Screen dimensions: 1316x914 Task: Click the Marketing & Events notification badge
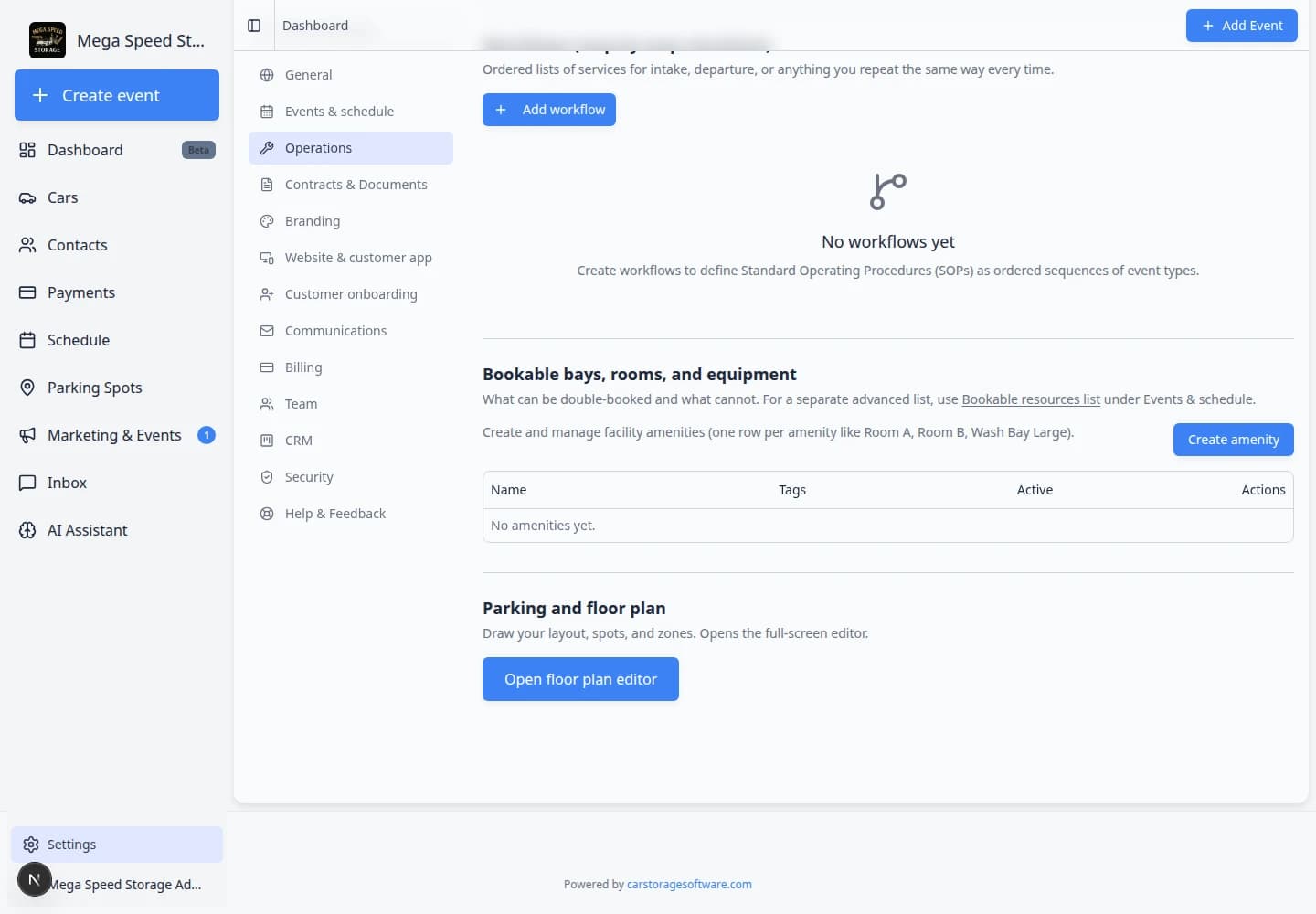[x=207, y=435]
